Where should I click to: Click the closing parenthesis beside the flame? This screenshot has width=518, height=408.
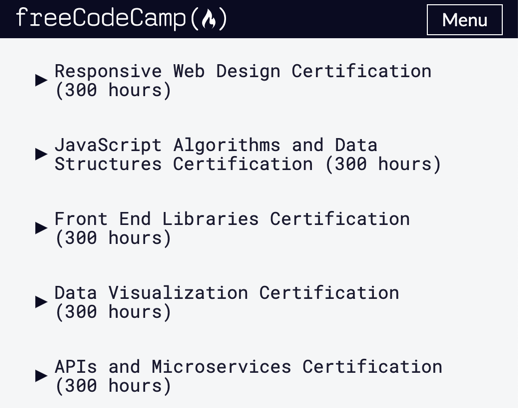(223, 19)
